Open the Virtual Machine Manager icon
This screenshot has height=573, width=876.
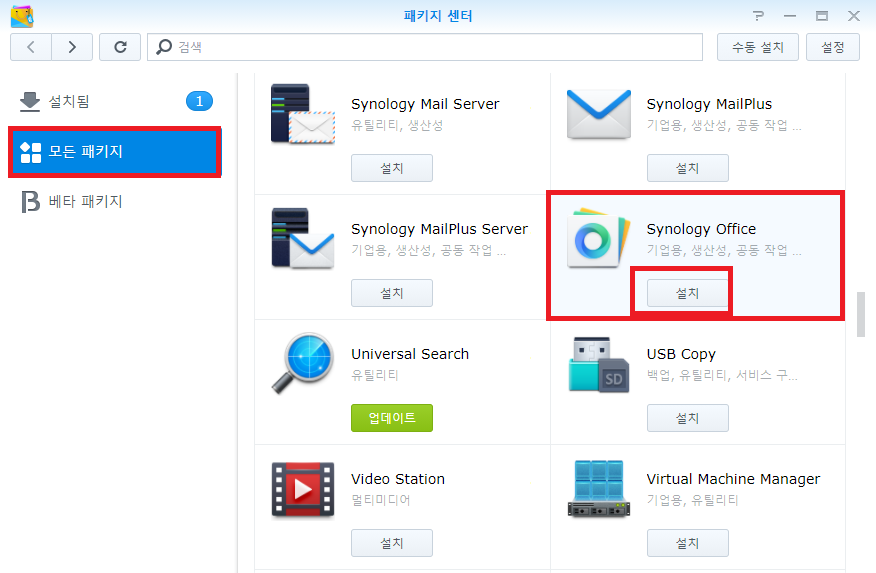click(x=598, y=489)
